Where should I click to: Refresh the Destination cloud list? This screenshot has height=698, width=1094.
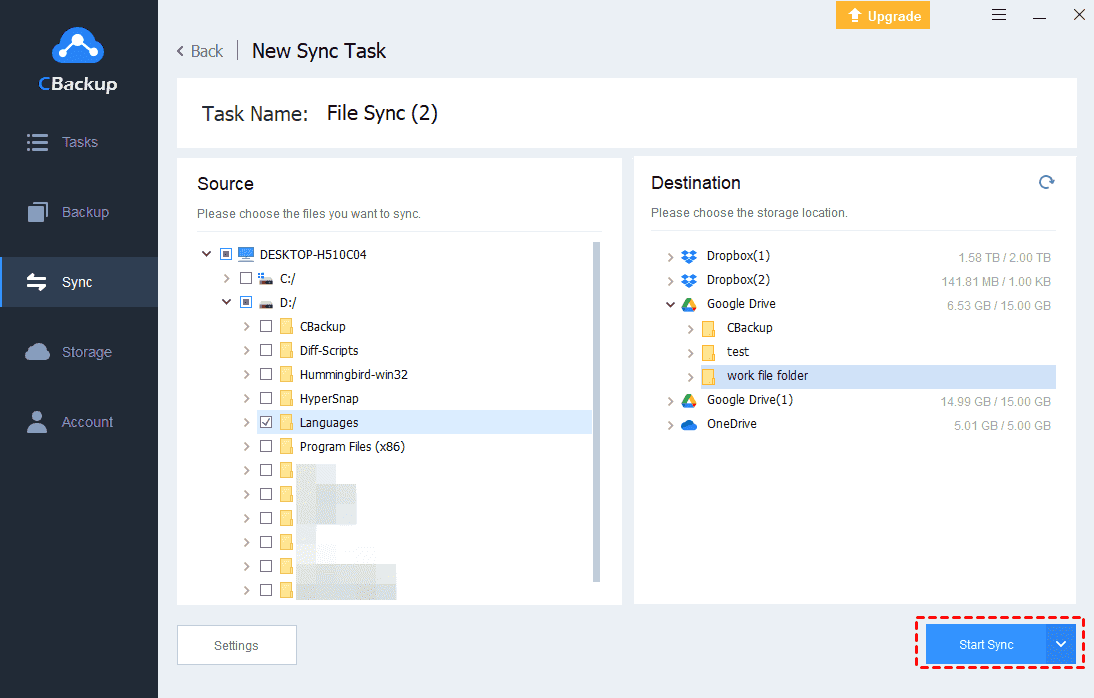[1046, 182]
